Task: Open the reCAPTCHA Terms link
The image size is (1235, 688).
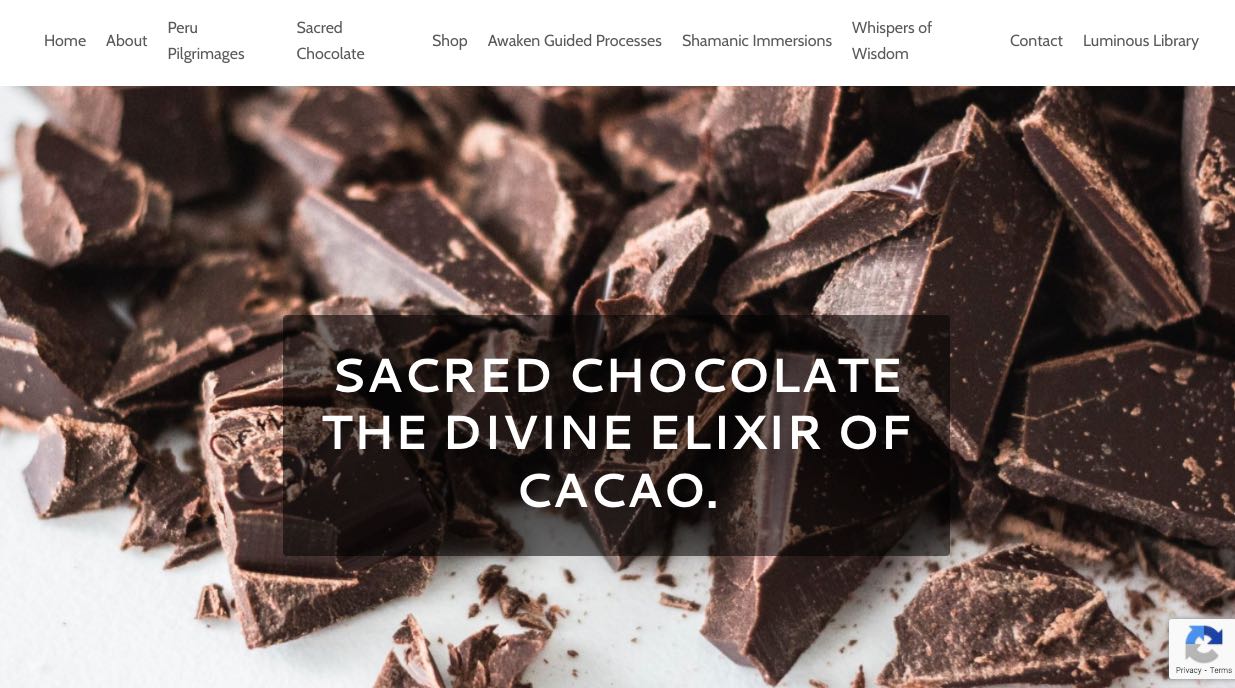Action: point(1221,671)
